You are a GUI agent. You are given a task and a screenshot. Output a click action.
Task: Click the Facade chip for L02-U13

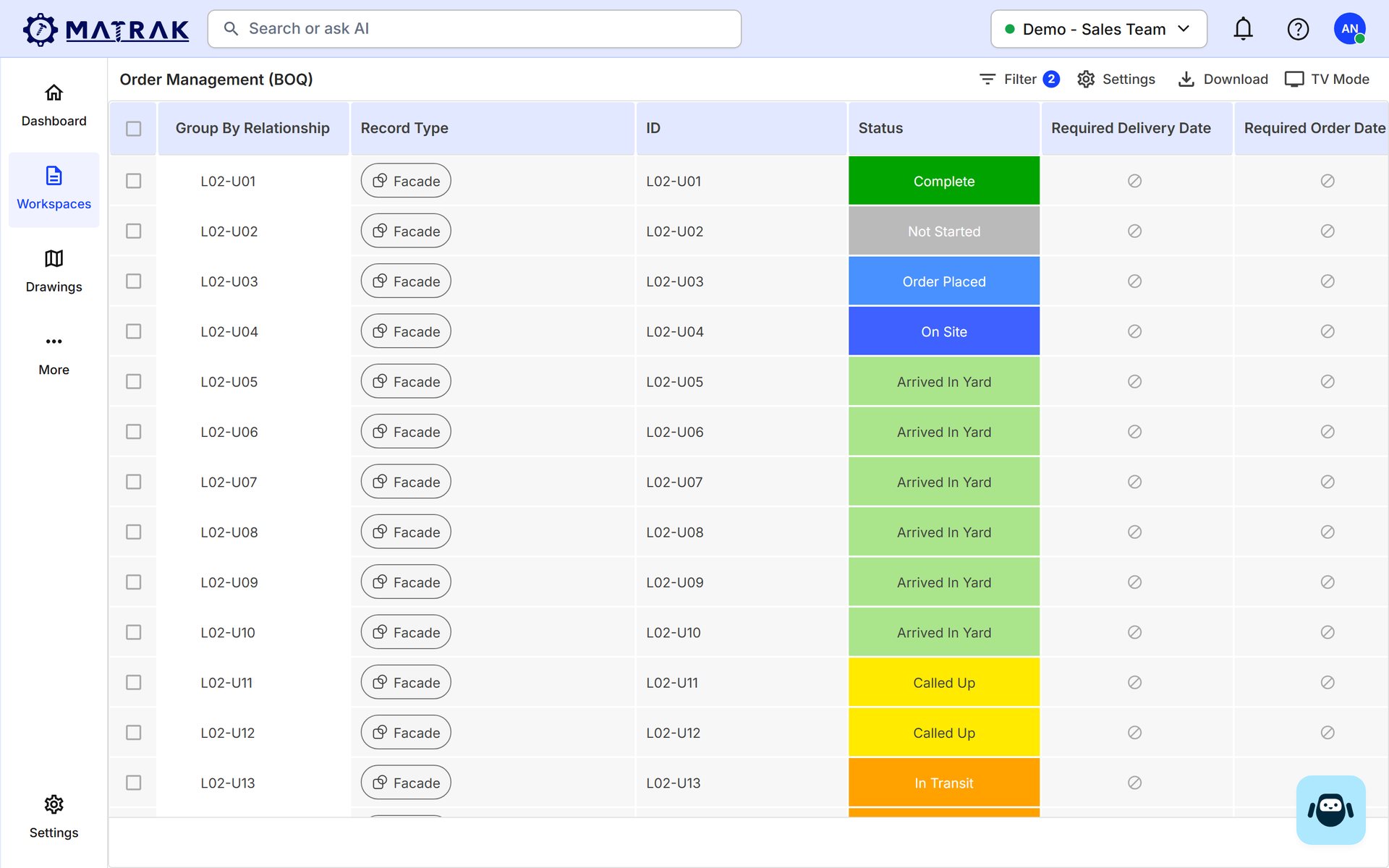(406, 783)
